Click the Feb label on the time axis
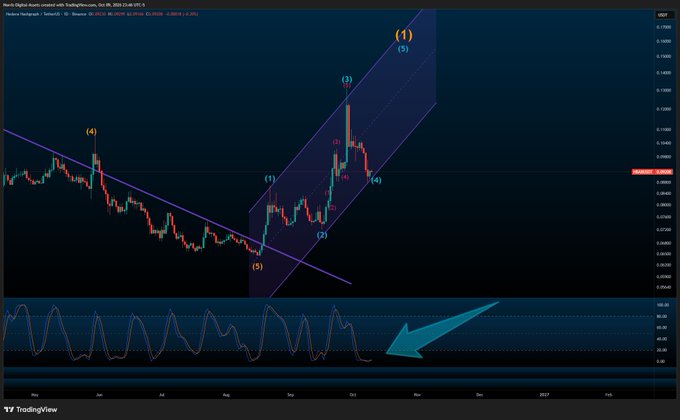 [x=608, y=395]
